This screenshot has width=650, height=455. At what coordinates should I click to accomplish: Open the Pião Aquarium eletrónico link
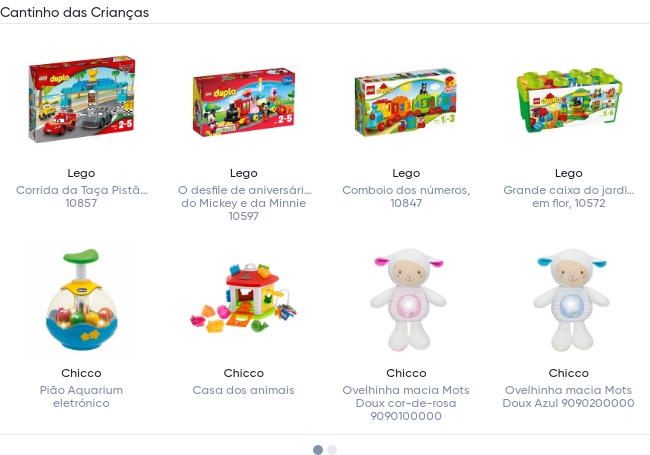tap(81, 397)
